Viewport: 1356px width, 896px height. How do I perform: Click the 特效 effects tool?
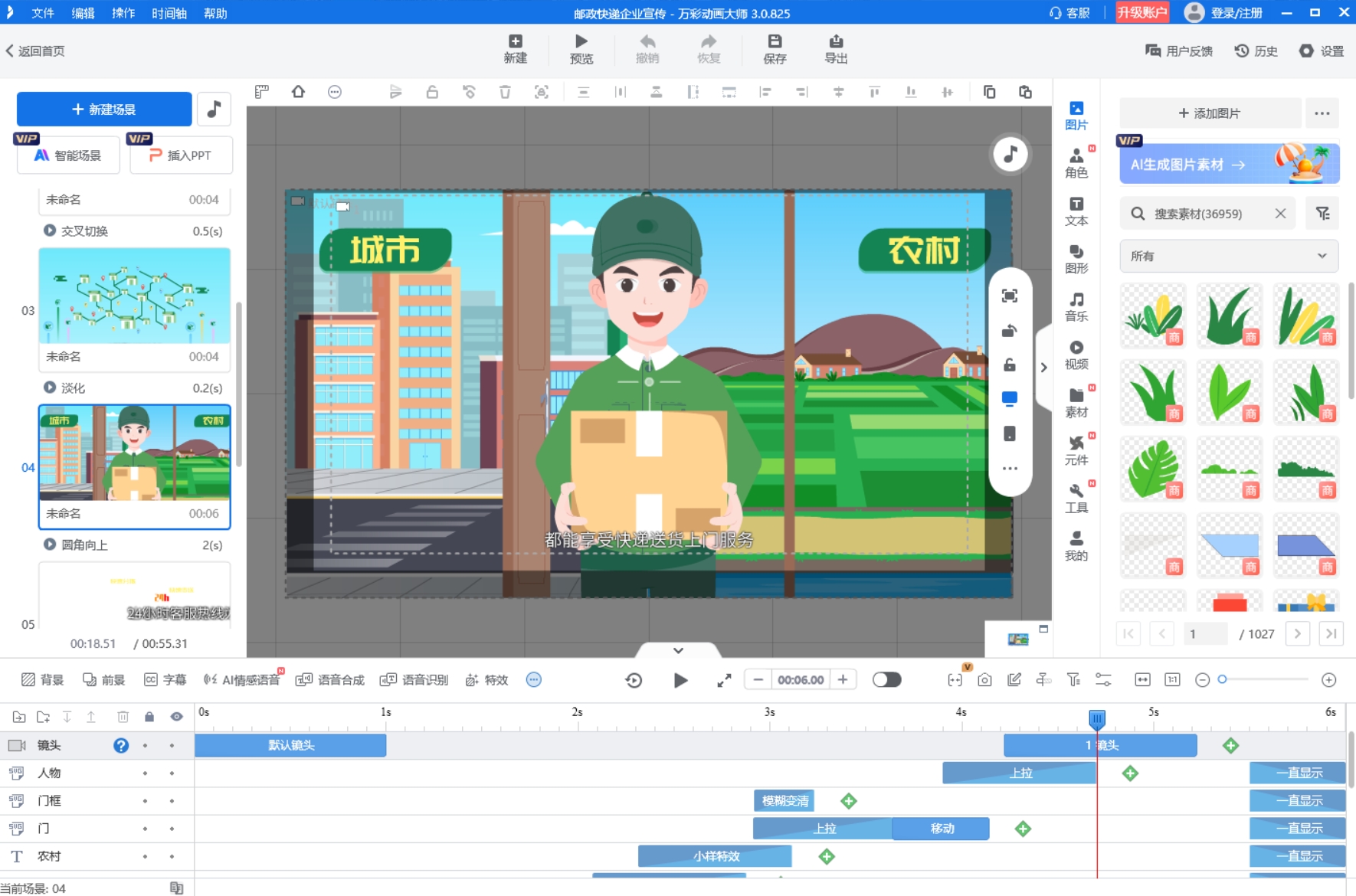click(487, 680)
